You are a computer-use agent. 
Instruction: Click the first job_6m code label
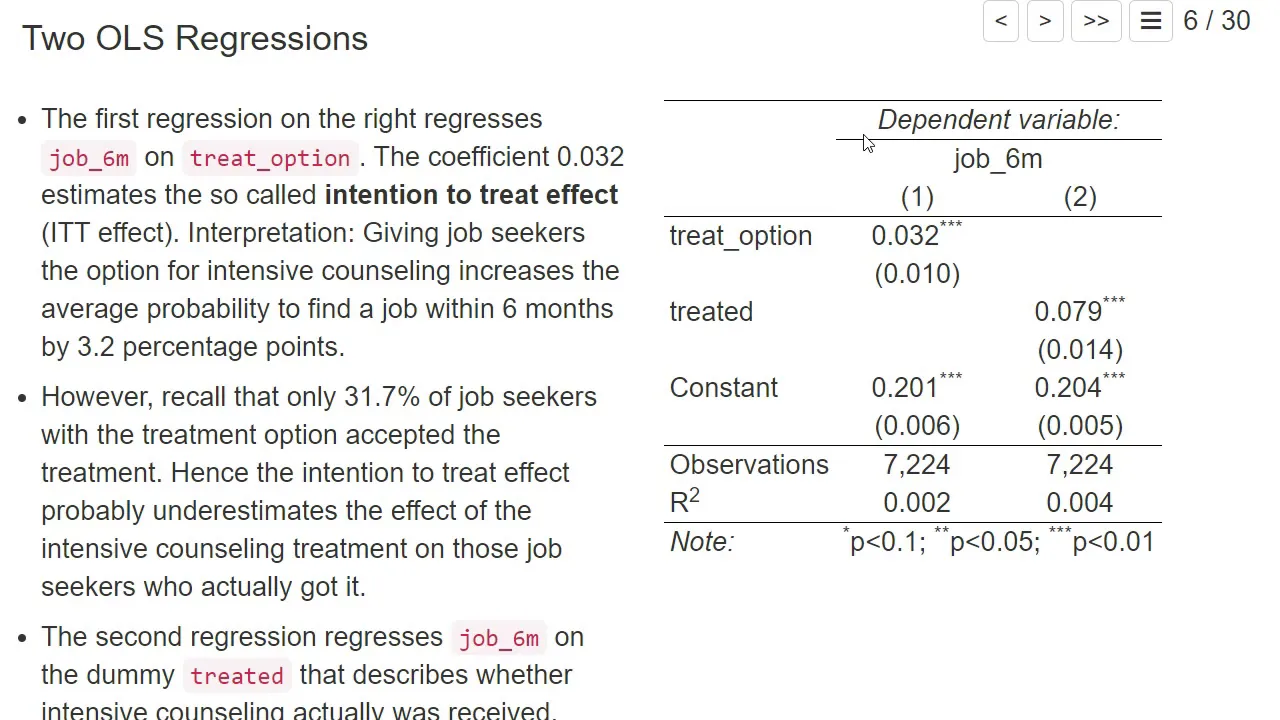(89, 158)
